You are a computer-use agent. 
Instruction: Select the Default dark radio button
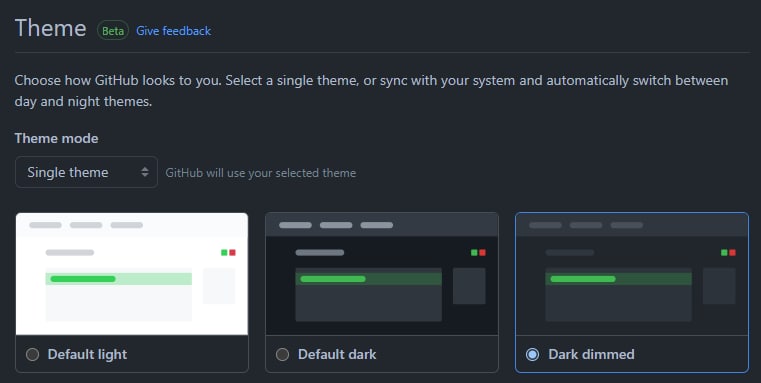282,354
